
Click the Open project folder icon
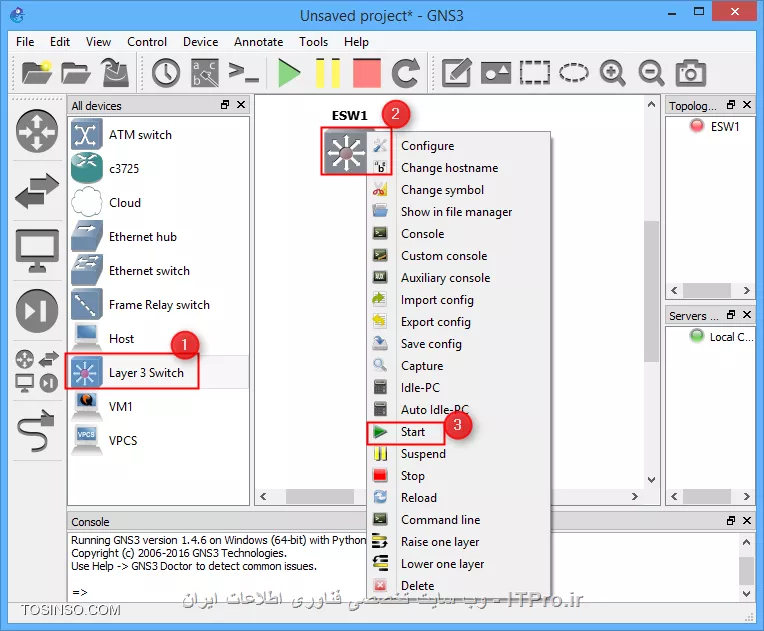[76, 73]
